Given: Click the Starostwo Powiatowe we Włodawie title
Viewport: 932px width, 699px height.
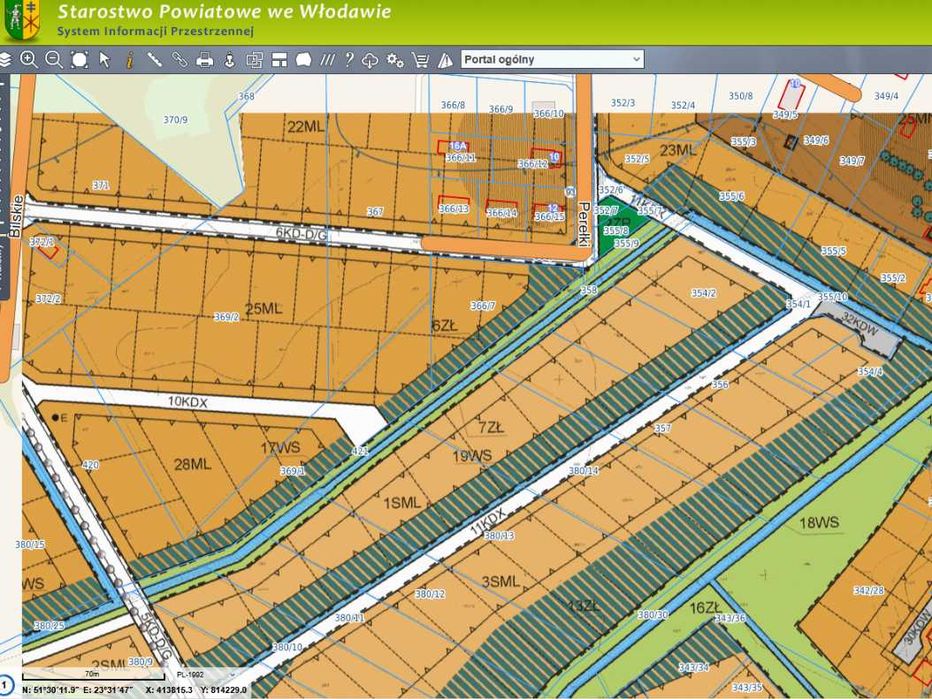Looking at the screenshot, I should (x=224, y=11).
